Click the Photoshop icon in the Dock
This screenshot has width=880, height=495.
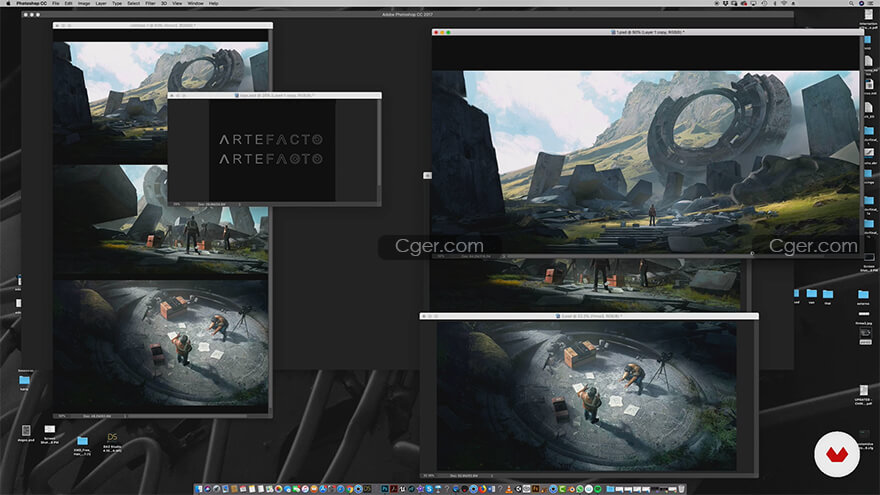pyautogui.click(x=384, y=489)
